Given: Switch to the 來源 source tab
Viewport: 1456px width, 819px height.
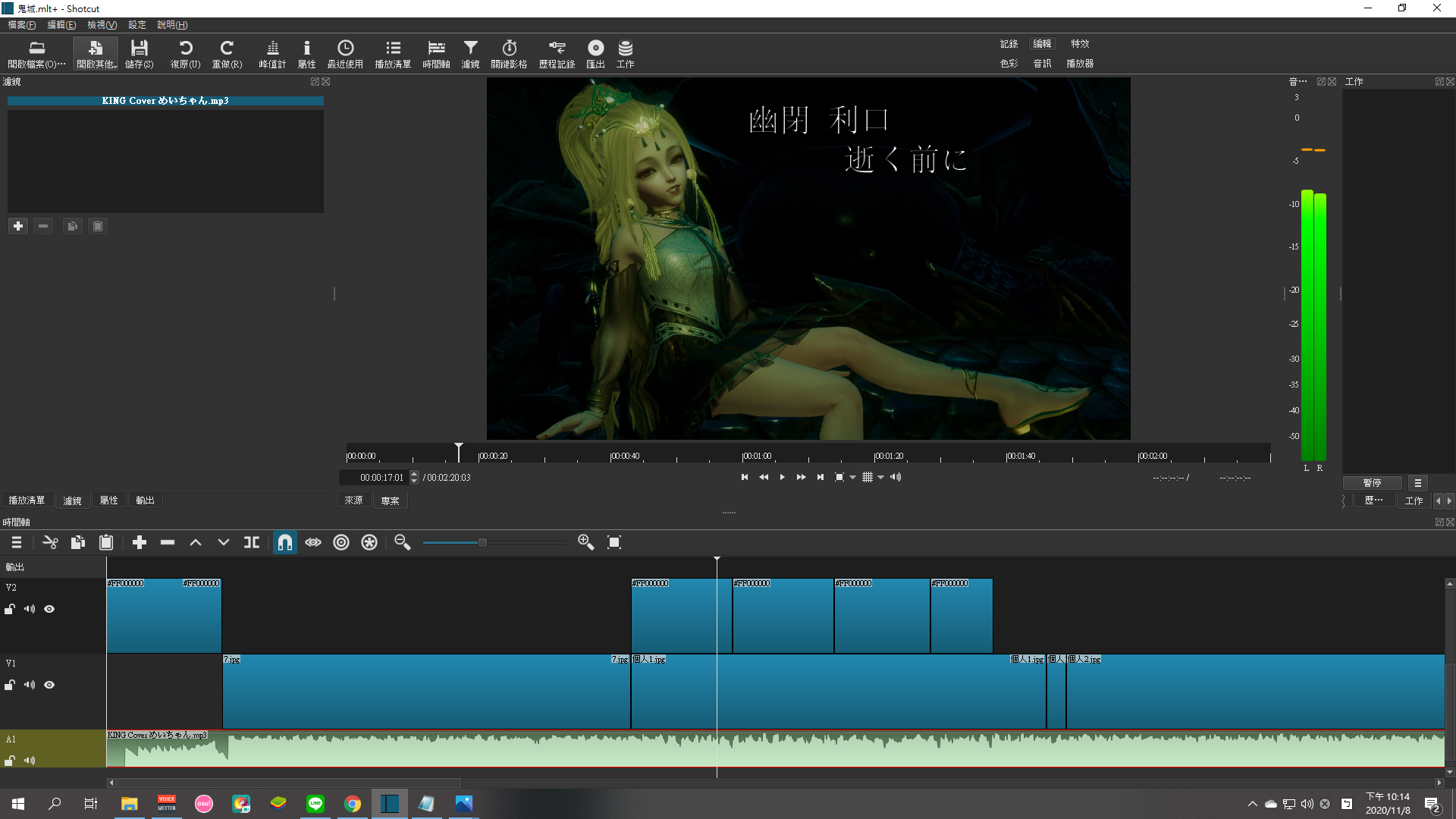Looking at the screenshot, I should point(353,500).
